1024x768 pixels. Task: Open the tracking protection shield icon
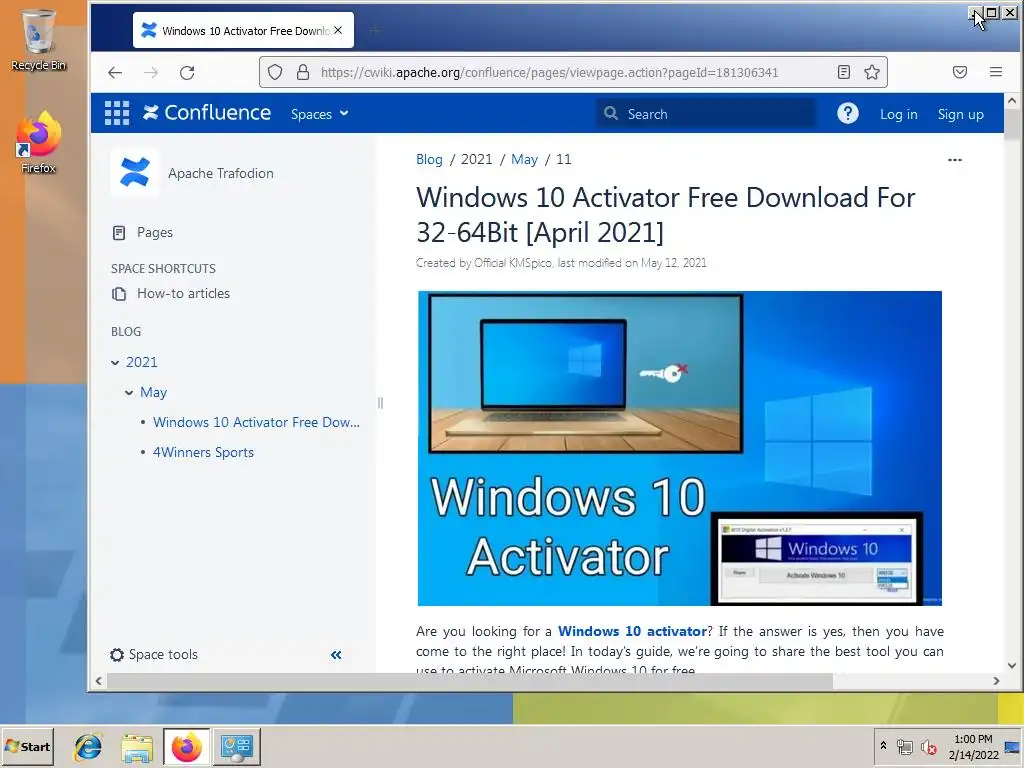(275, 72)
